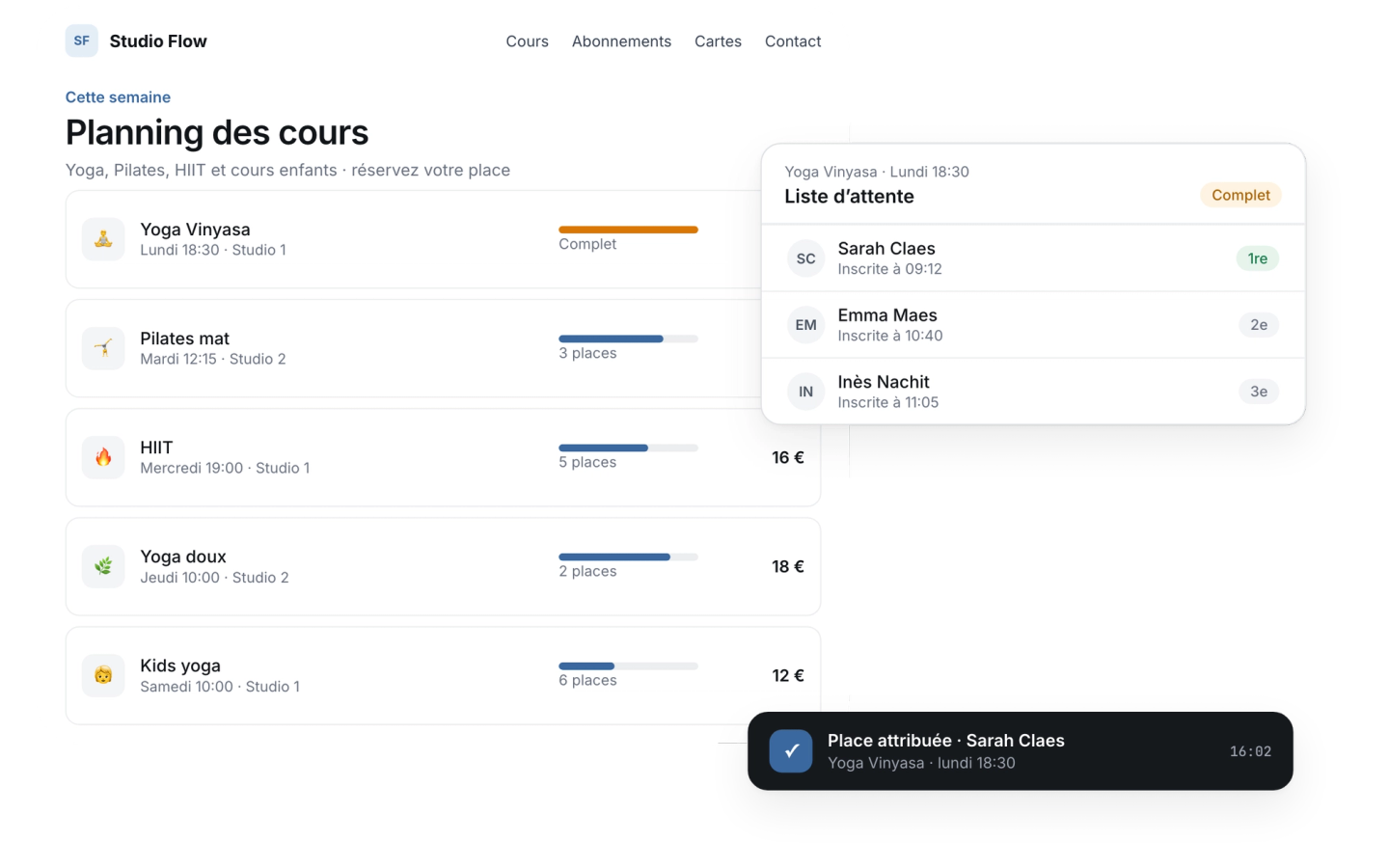Click the Pilates mat availability bar

pyautogui.click(x=628, y=339)
